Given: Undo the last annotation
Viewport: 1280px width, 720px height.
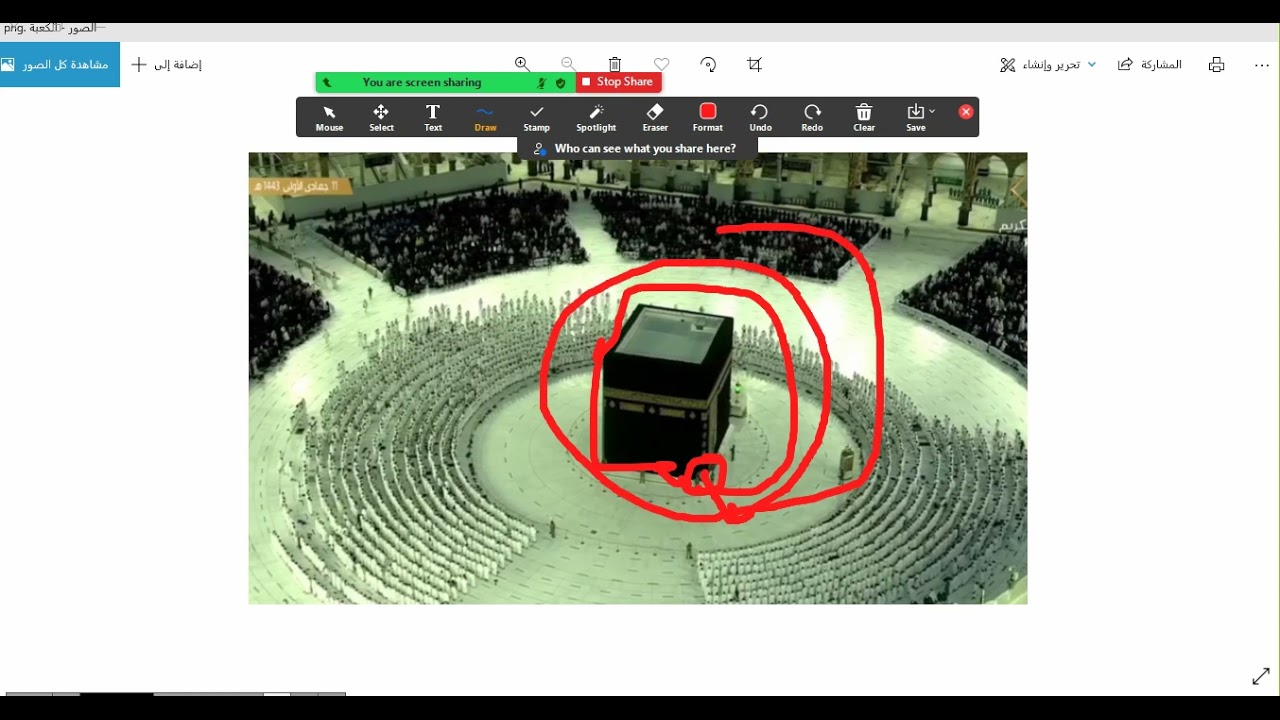Looking at the screenshot, I should click(760, 118).
